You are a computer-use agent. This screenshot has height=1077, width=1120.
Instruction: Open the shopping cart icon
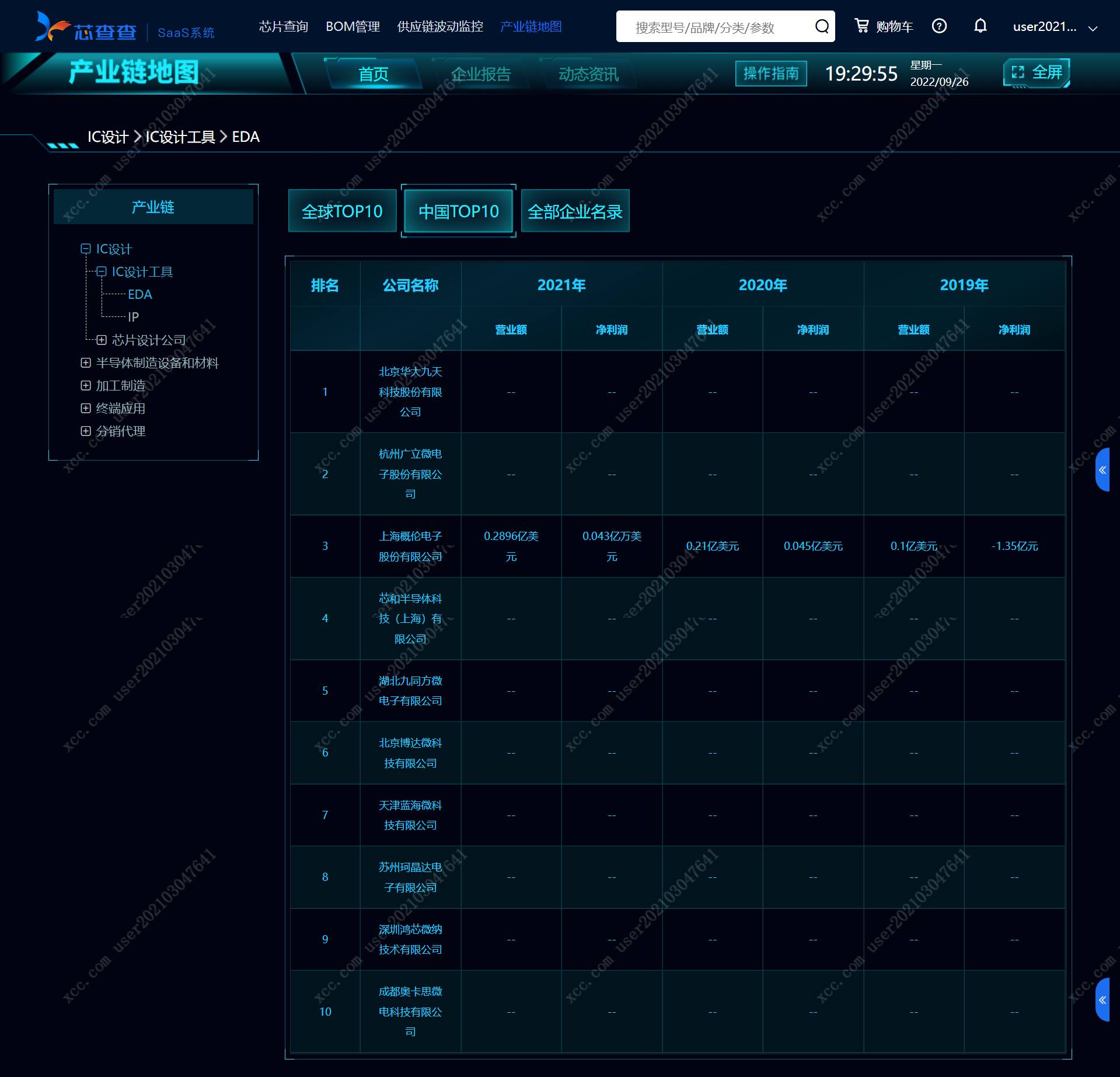click(x=861, y=26)
